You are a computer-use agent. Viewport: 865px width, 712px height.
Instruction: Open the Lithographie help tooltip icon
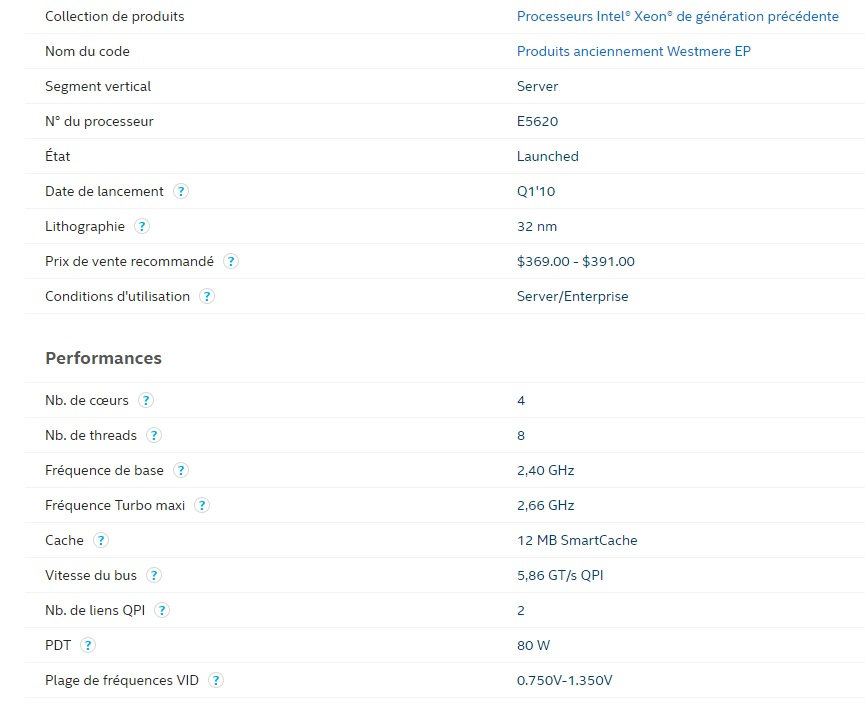click(142, 226)
